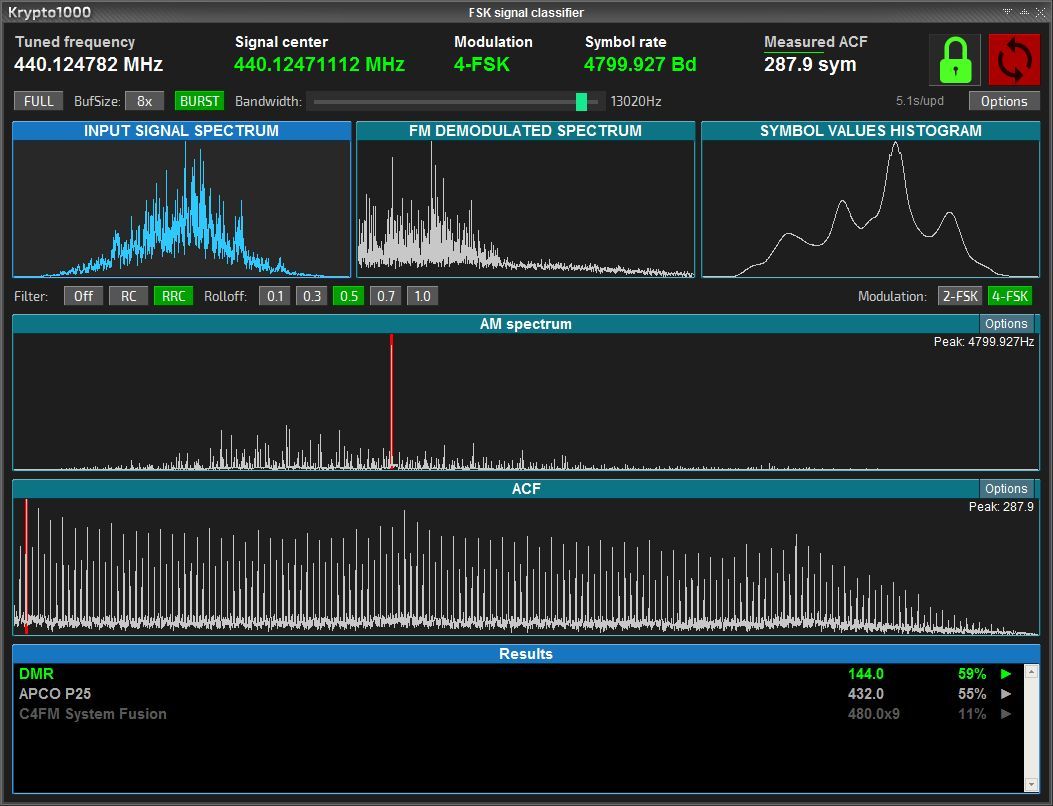Click the Peak: 4799.927Hz label
The height and width of the screenshot is (806, 1053).
tap(984, 342)
